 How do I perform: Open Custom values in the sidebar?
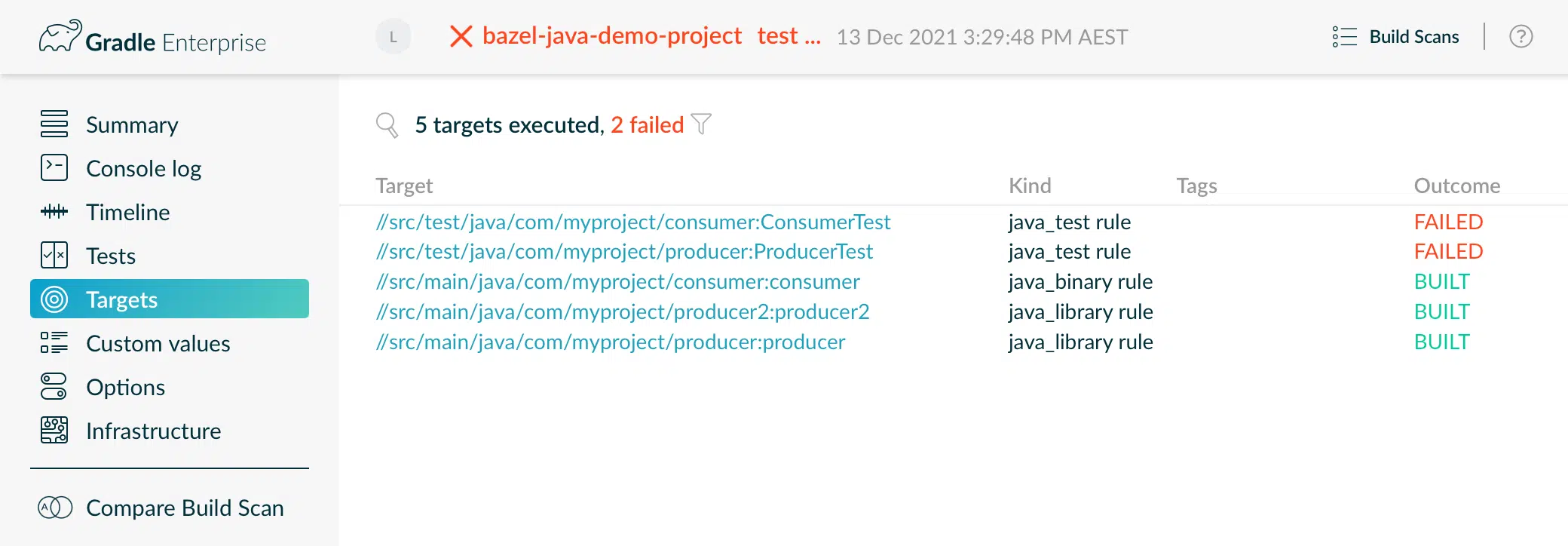pos(158,343)
